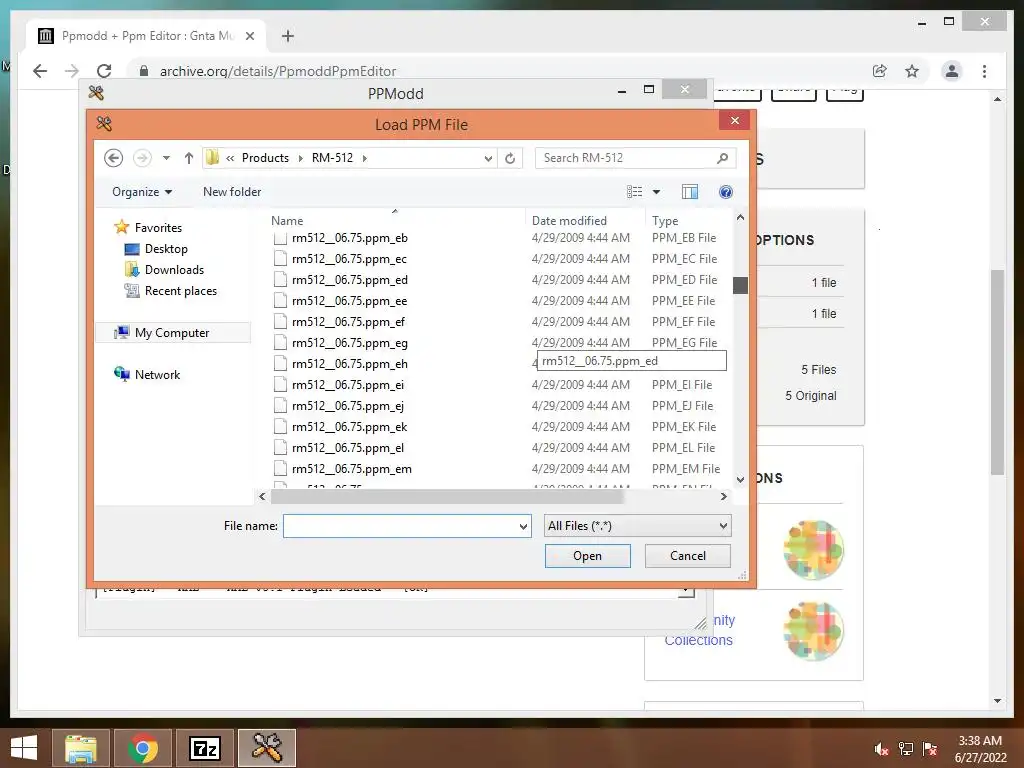Select file rm512__06.75.ppm_ek
This screenshot has width=1024, height=768.
(349, 426)
